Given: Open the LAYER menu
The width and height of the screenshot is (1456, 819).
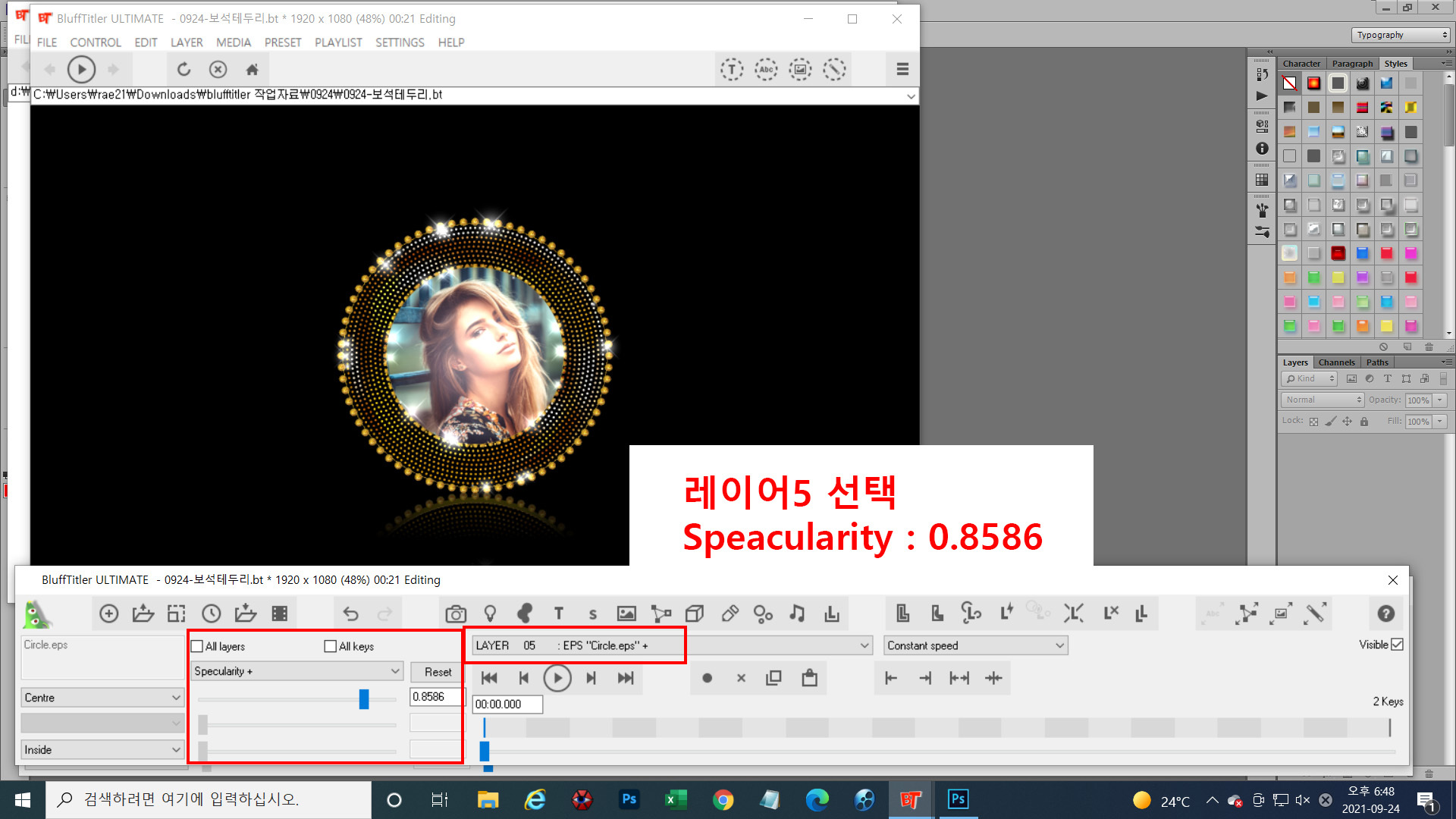Looking at the screenshot, I should pos(186,42).
